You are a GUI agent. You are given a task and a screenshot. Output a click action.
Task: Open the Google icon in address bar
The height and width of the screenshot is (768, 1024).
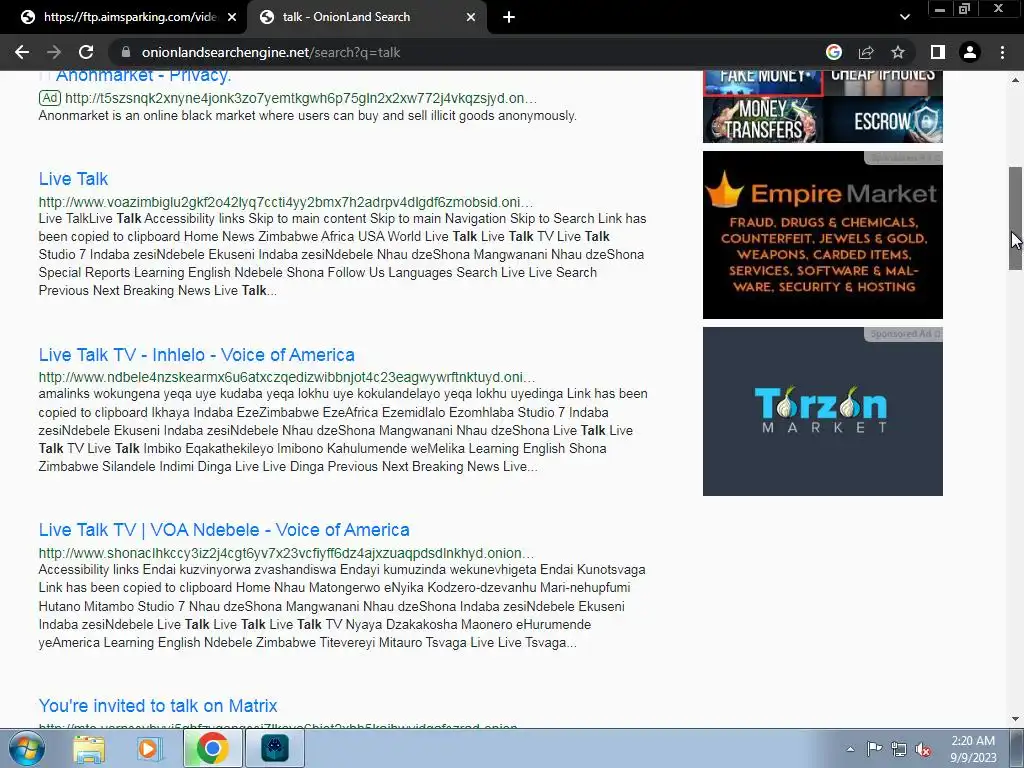tap(834, 52)
